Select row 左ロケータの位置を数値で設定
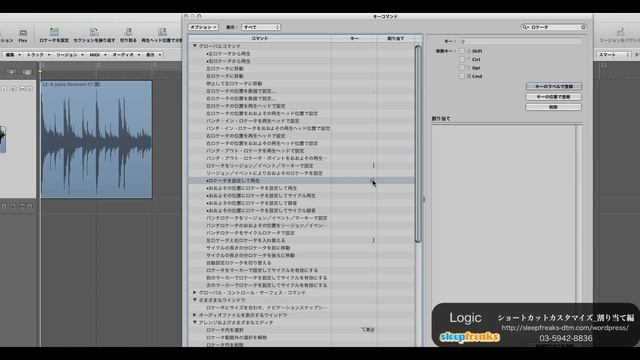The image size is (640, 360). pos(301,91)
